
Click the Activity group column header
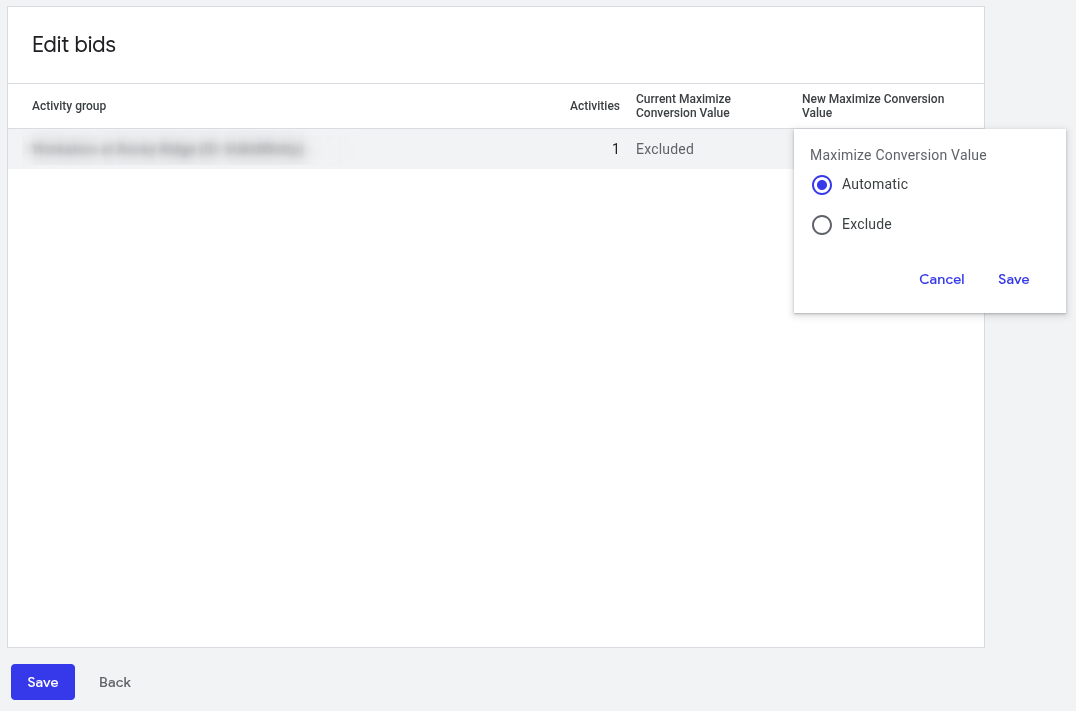[69, 106]
